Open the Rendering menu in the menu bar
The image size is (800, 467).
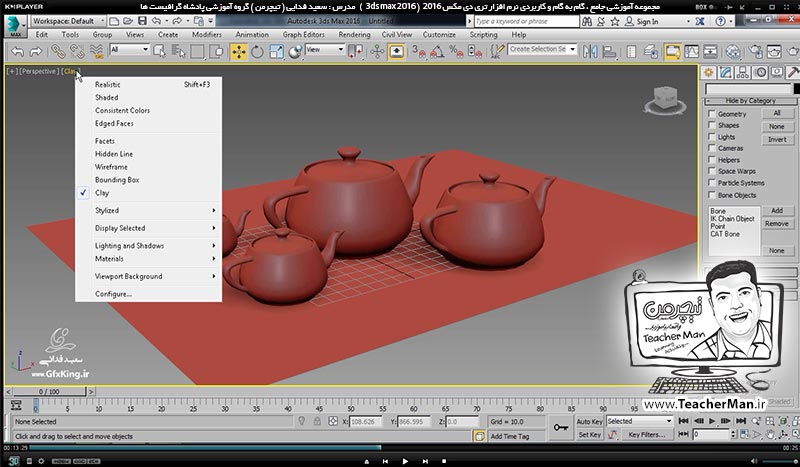point(354,35)
